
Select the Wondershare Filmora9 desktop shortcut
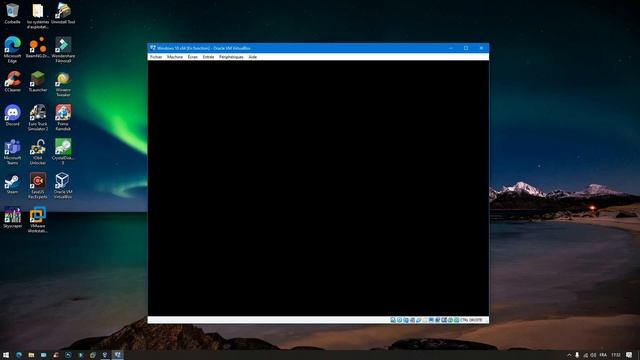coord(63,50)
